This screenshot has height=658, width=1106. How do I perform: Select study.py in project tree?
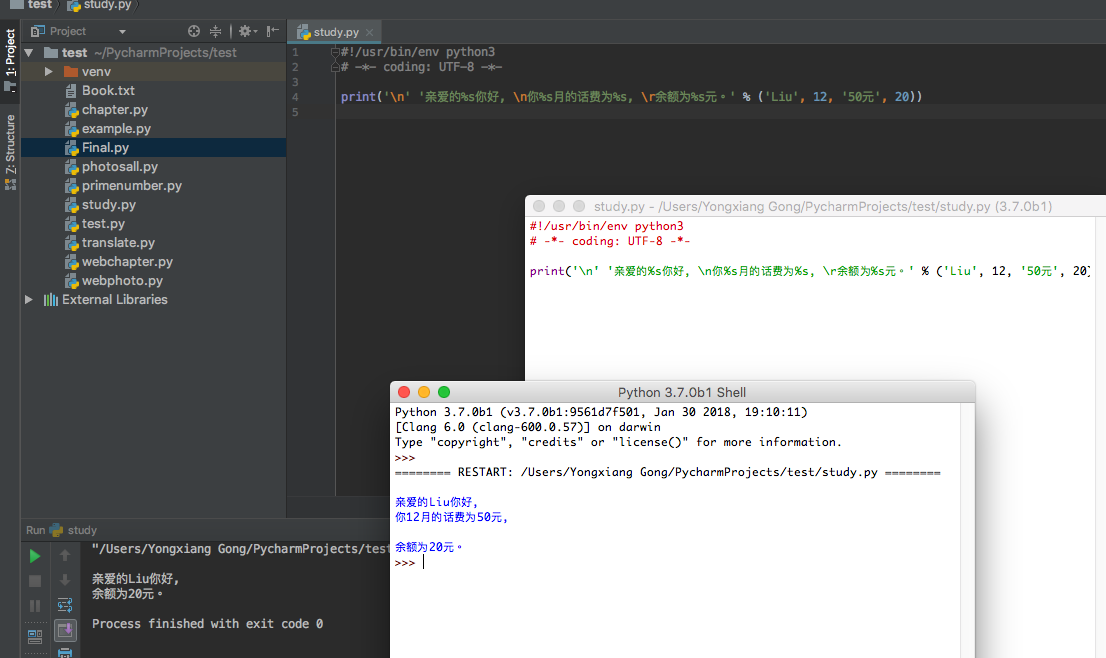[x=109, y=205]
